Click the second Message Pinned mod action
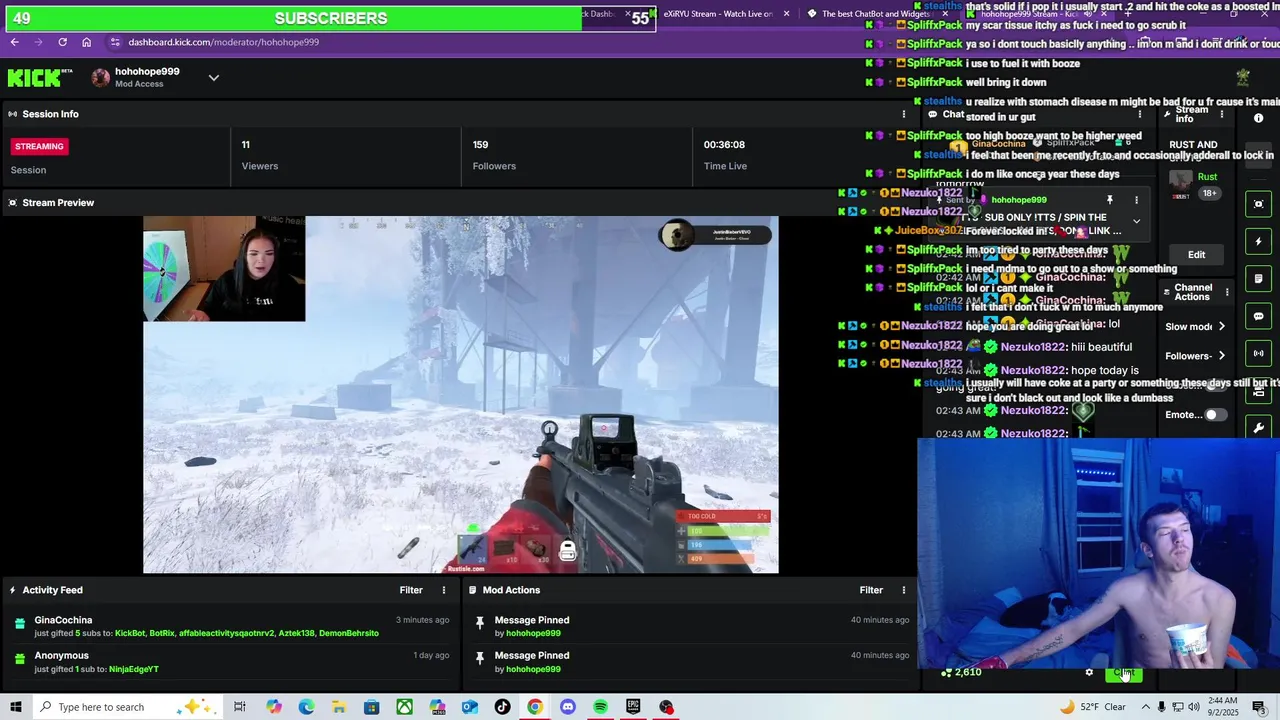This screenshot has height=720, width=1280. [690, 662]
